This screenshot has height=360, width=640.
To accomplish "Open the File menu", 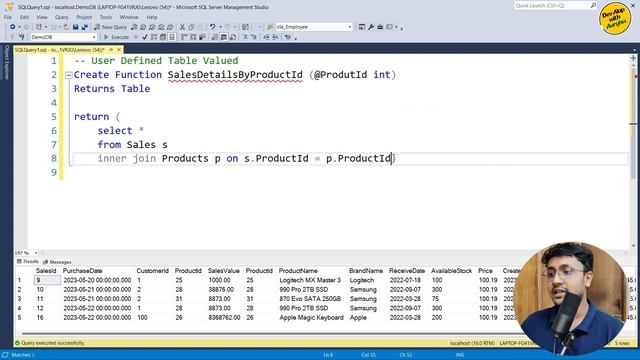I will [8, 17].
